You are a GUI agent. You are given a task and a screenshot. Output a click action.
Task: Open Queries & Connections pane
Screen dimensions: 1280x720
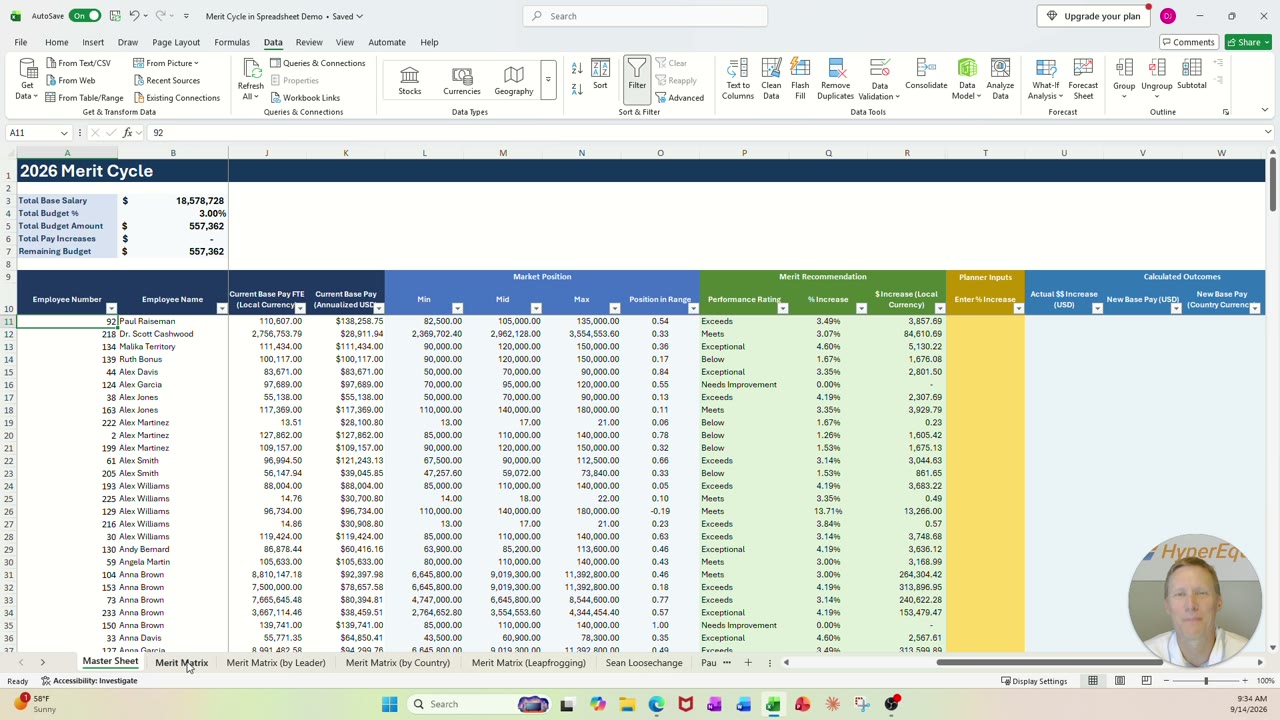[x=317, y=63]
